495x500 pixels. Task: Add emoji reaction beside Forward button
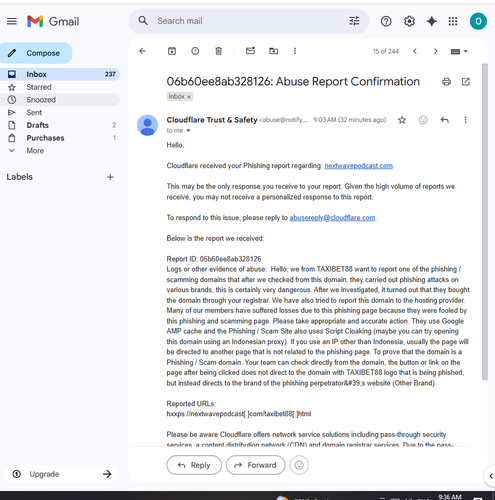[299, 465]
